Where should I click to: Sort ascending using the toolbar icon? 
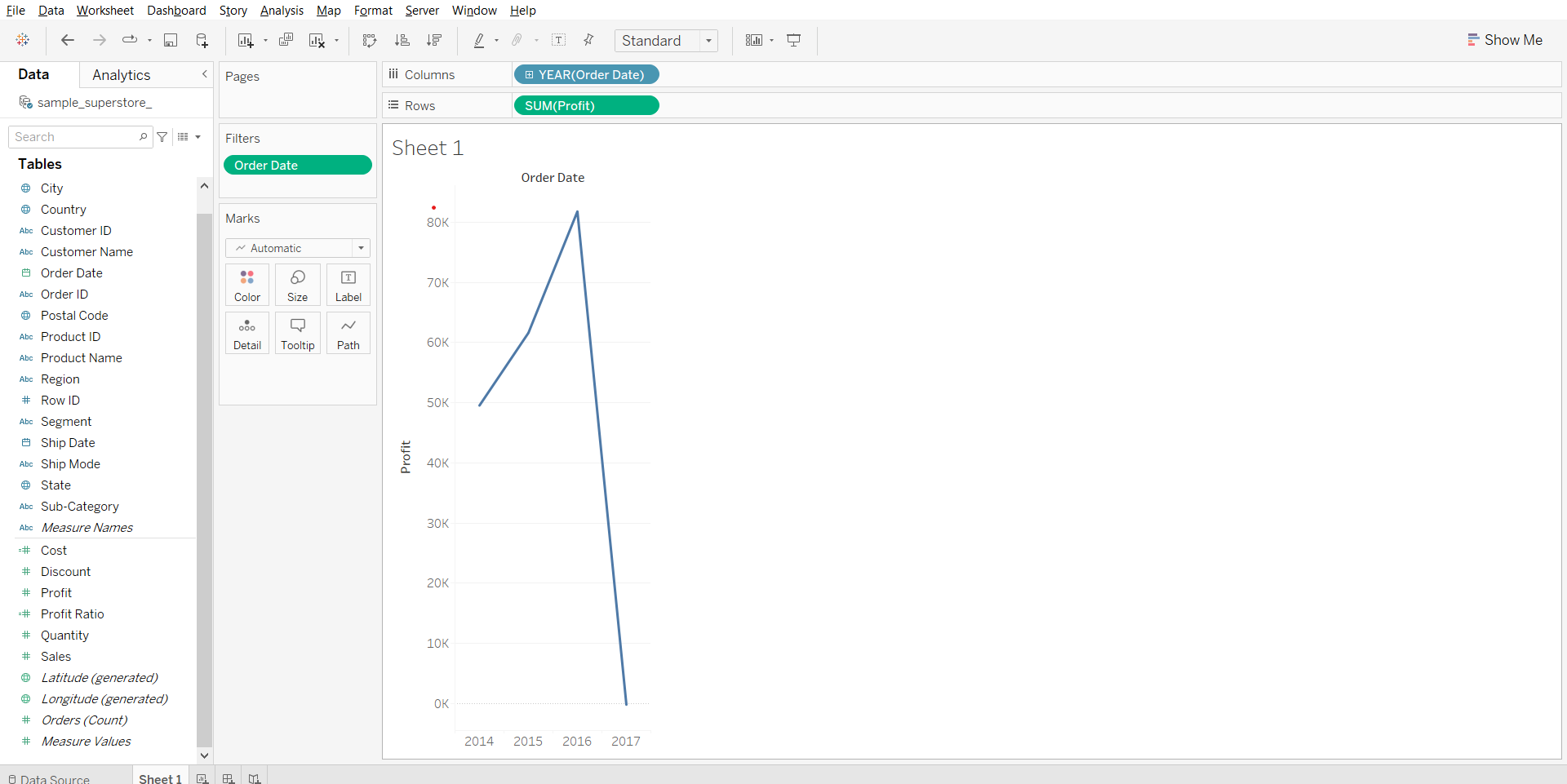tap(402, 40)
